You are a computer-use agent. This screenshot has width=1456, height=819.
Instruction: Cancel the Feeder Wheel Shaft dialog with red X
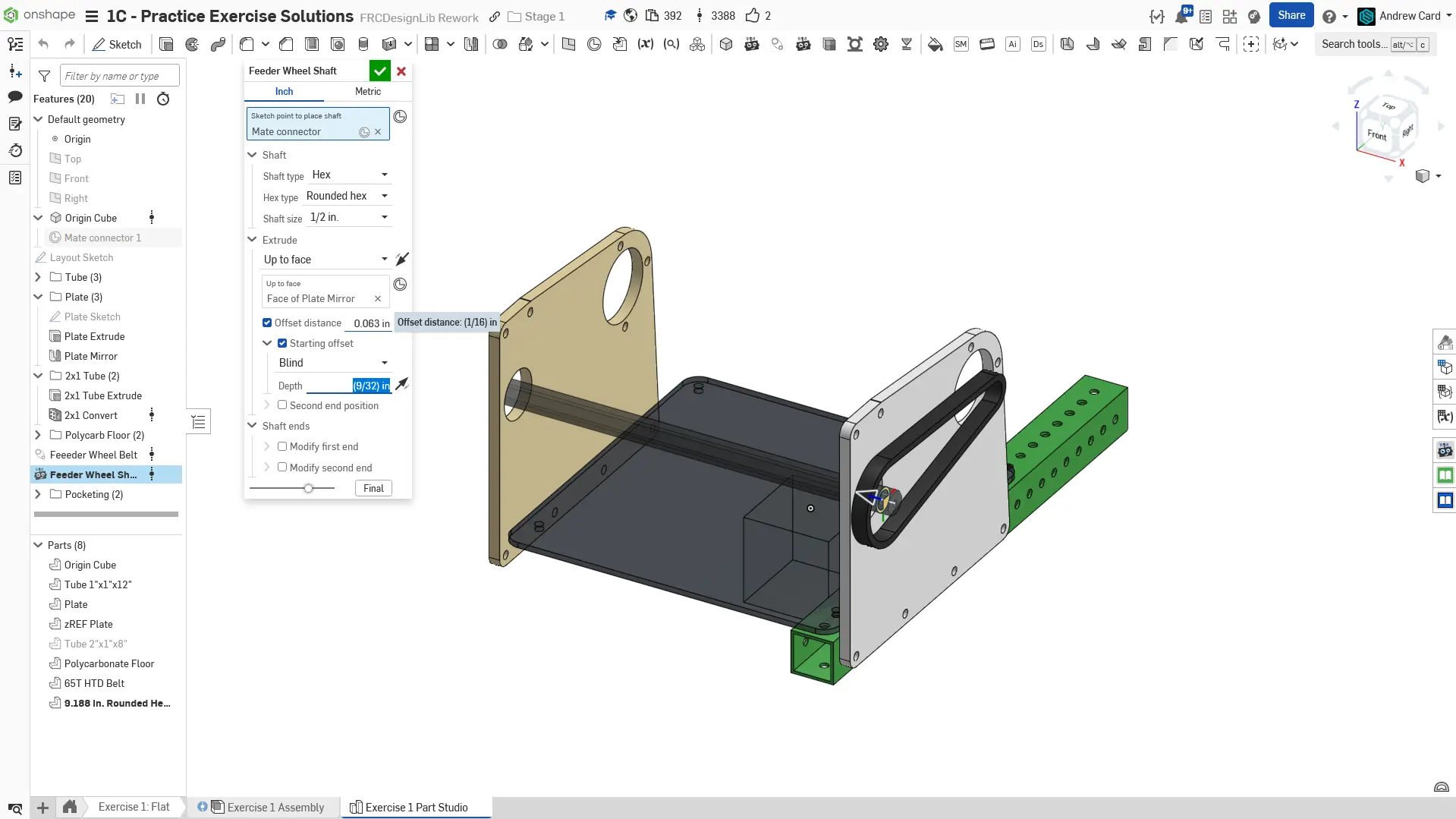coord(401,71)
